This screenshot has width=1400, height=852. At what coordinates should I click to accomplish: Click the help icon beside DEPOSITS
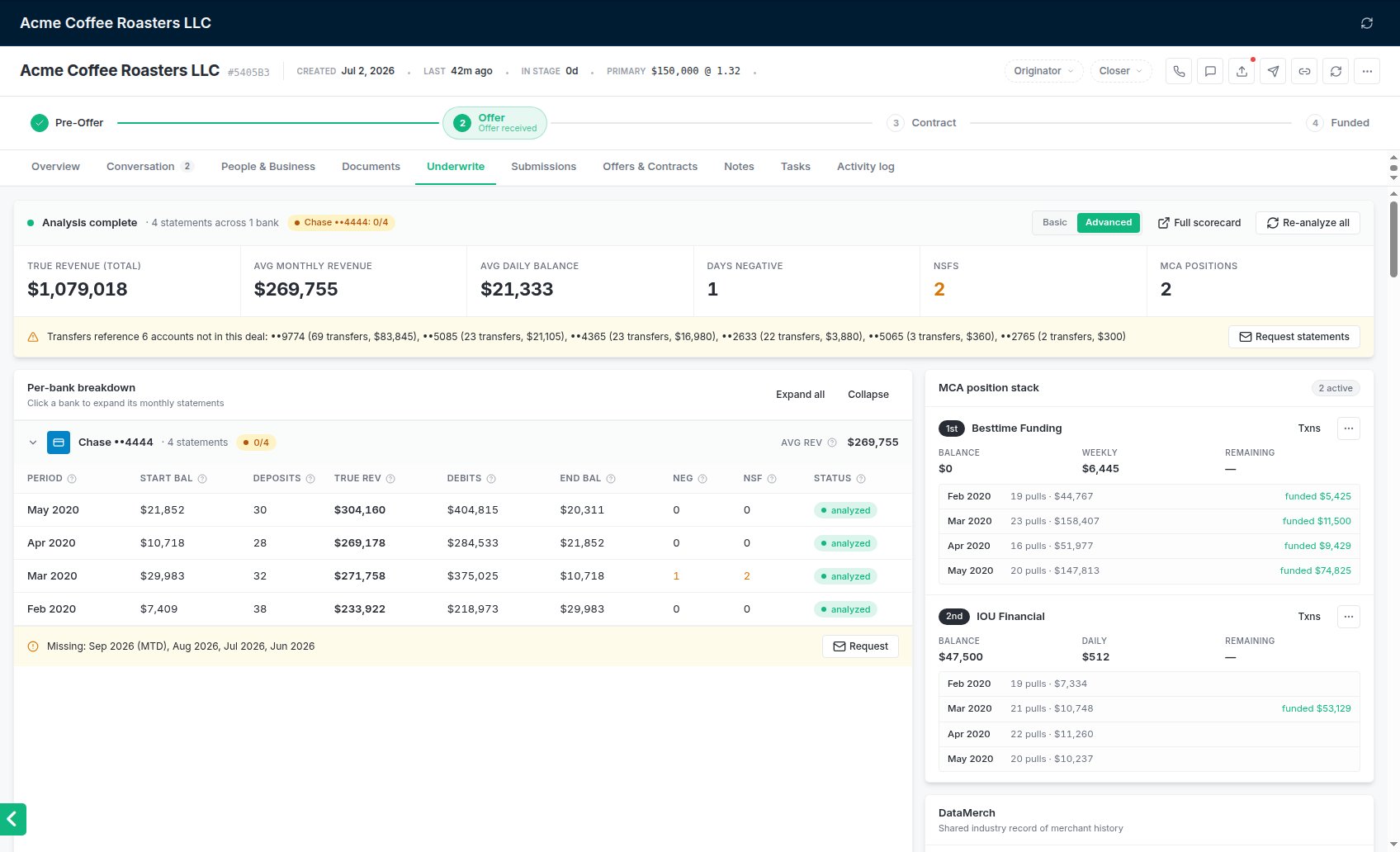coord(310,479)
